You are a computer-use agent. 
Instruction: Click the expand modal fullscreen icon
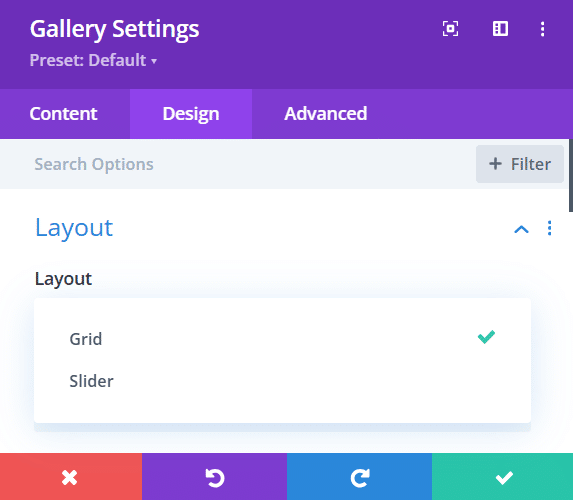tap(450, 29)
